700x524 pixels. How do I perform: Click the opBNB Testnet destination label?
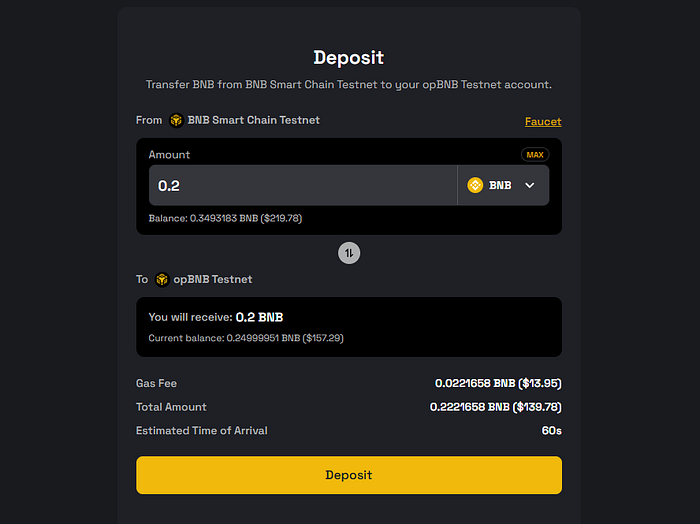[x=212, y=279]
